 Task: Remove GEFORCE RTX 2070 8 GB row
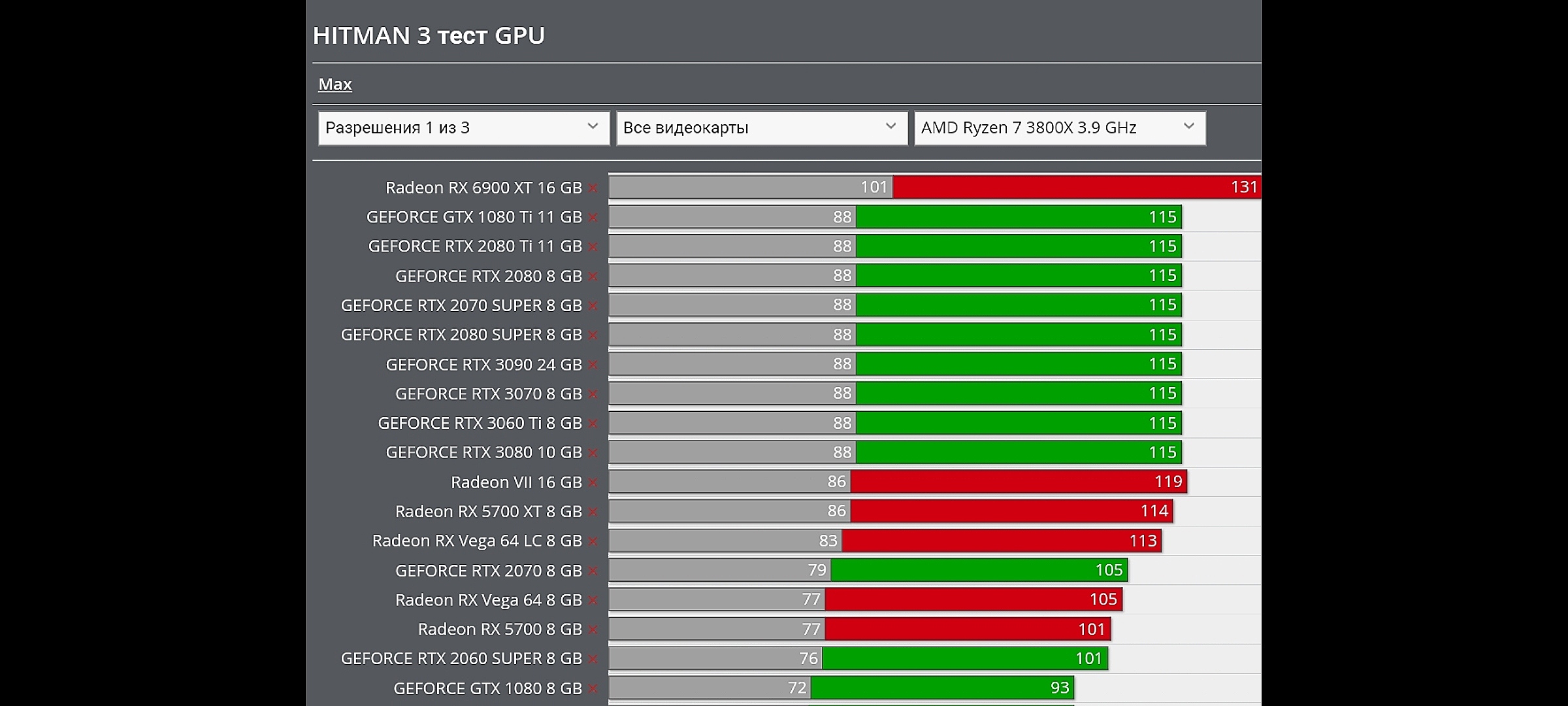click(593, 571)
